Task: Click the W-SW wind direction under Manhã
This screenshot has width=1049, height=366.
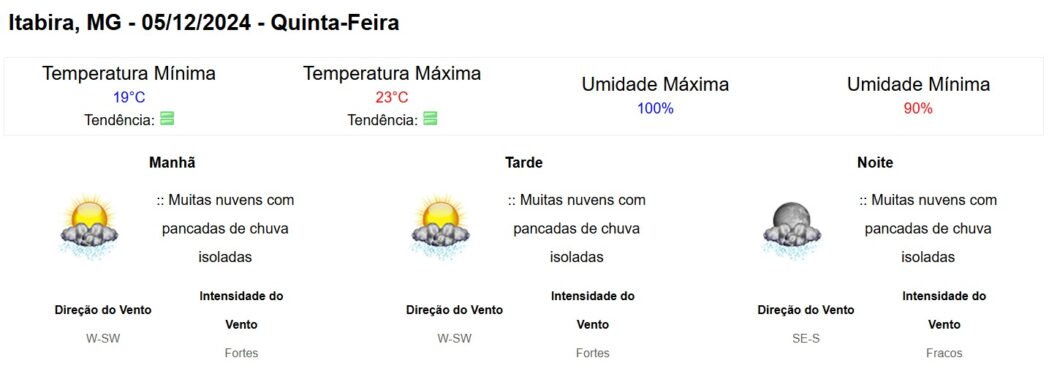Action: [x=103, y=339]
